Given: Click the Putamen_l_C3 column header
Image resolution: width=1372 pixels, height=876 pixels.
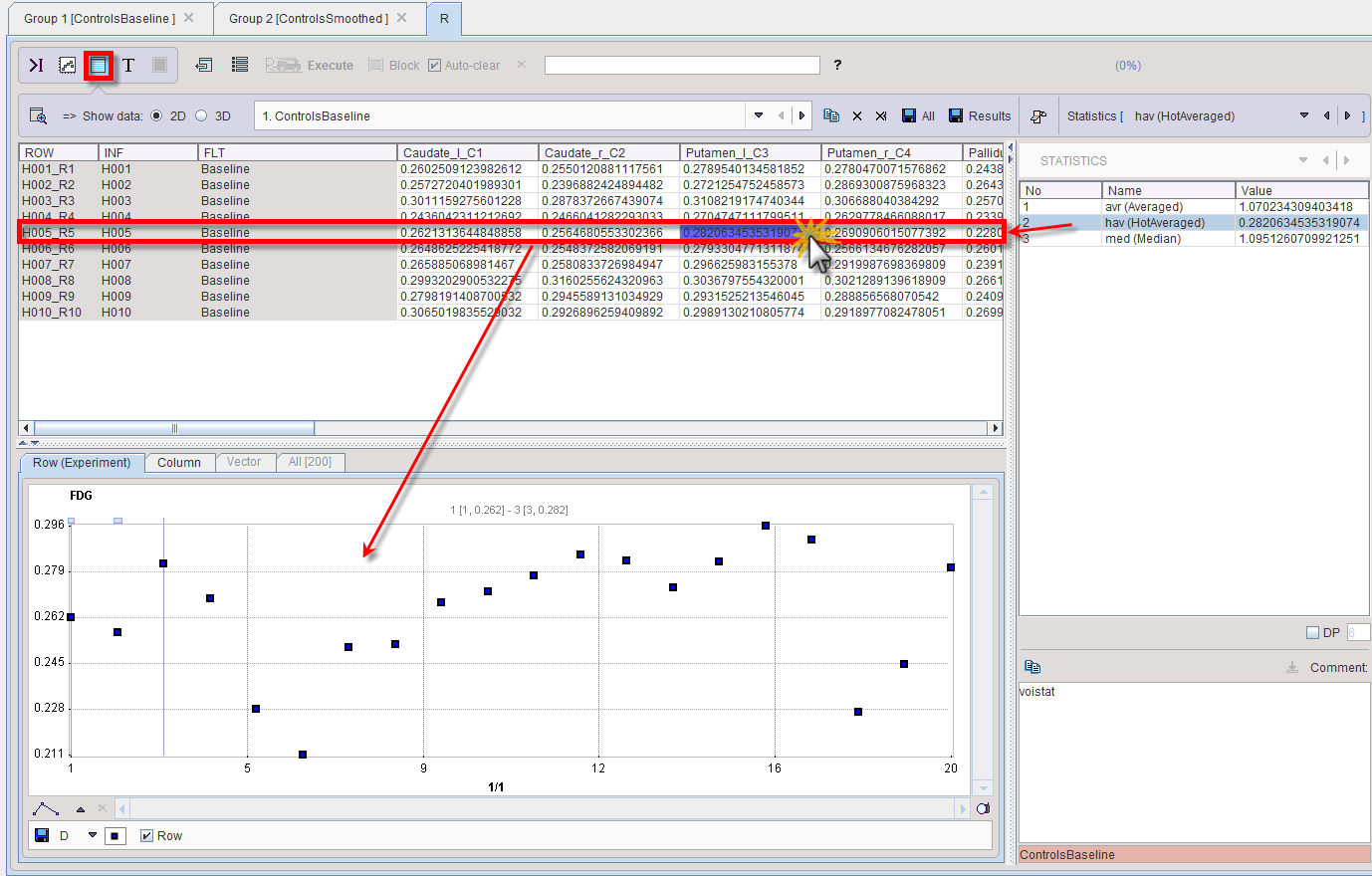Looking at the screenshot, I should click(x=751, y=152).
